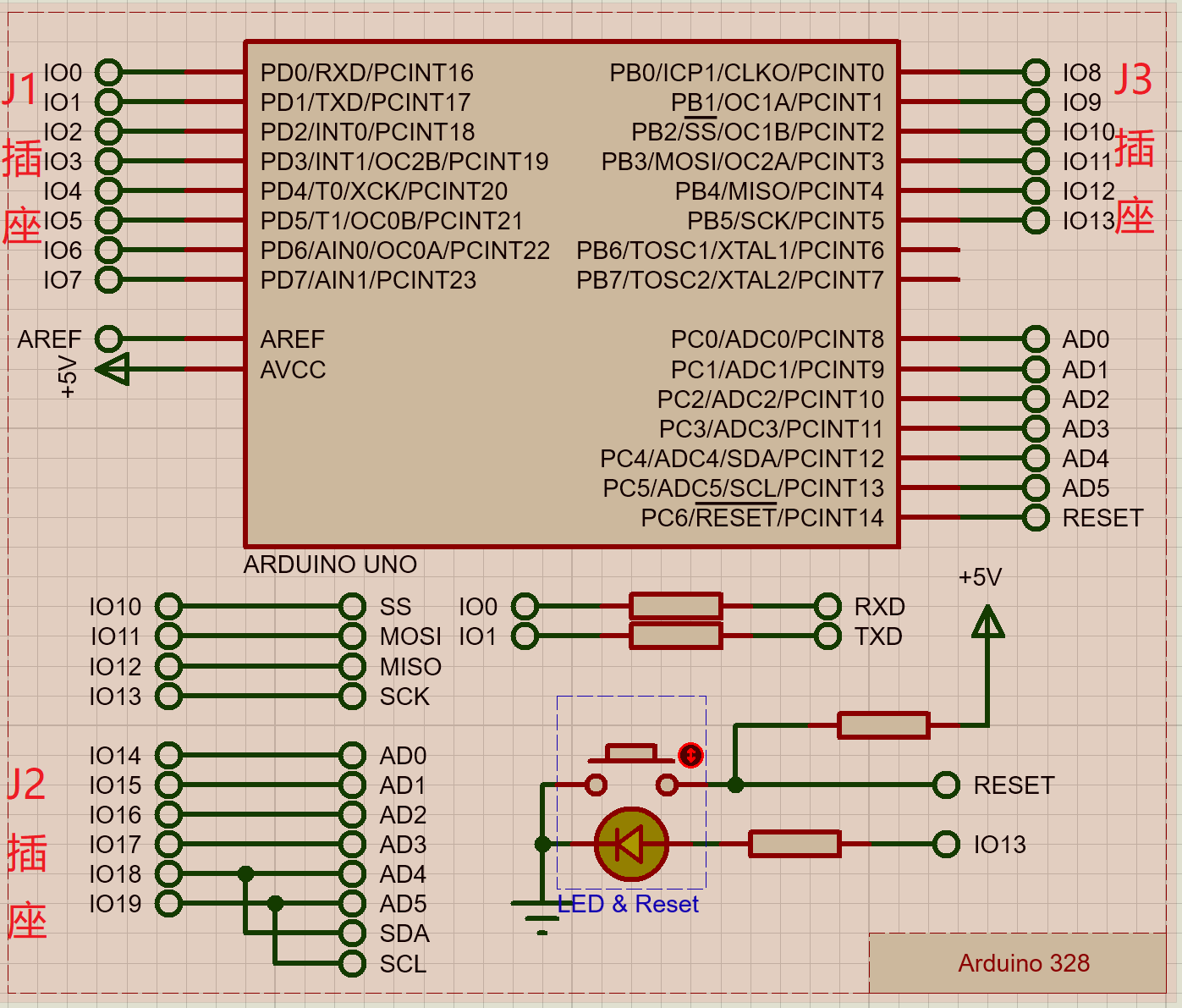Viewport: 1182px width, 1008px height.
Task: Click the SCL terminal circle
Action: pos(352,963)
